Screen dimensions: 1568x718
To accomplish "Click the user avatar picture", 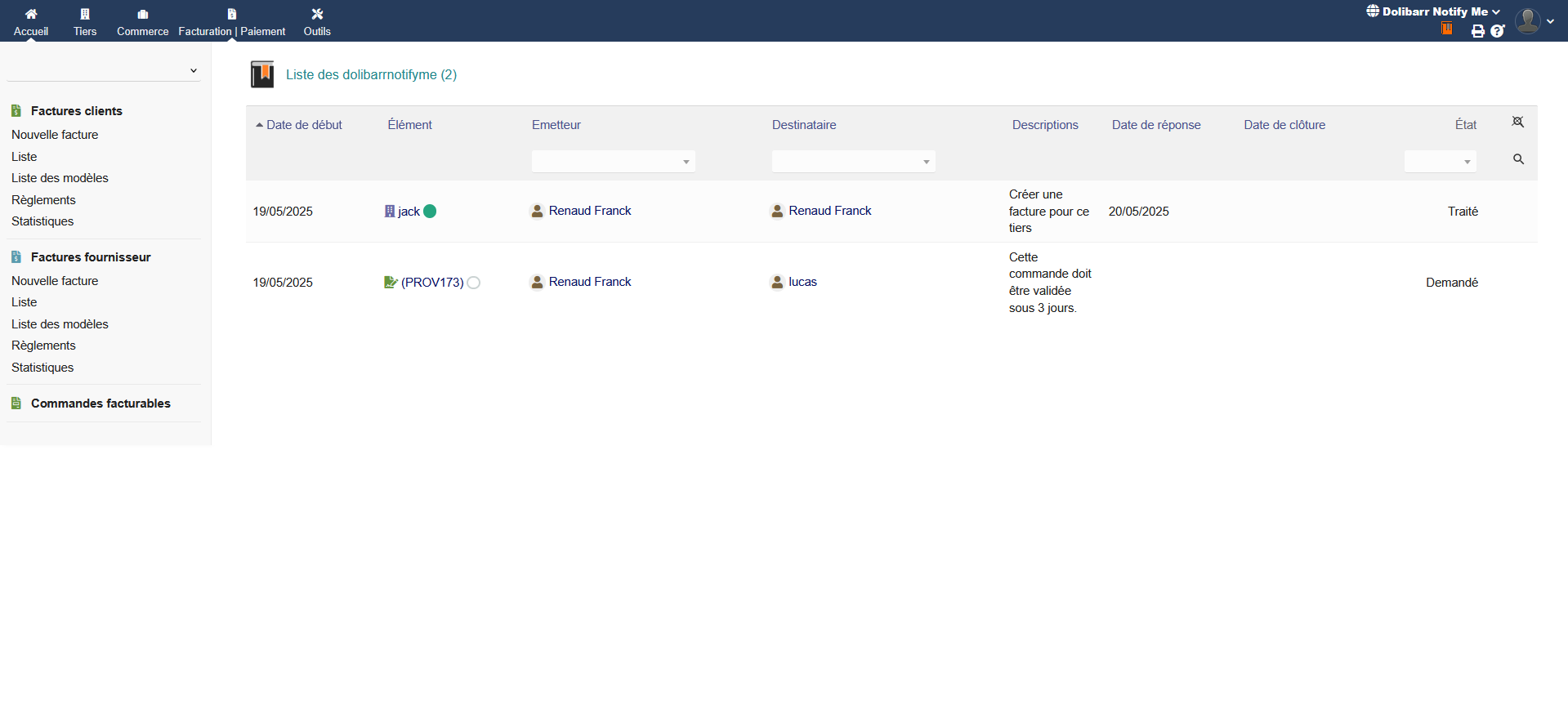I will [x=1527, y=20].
